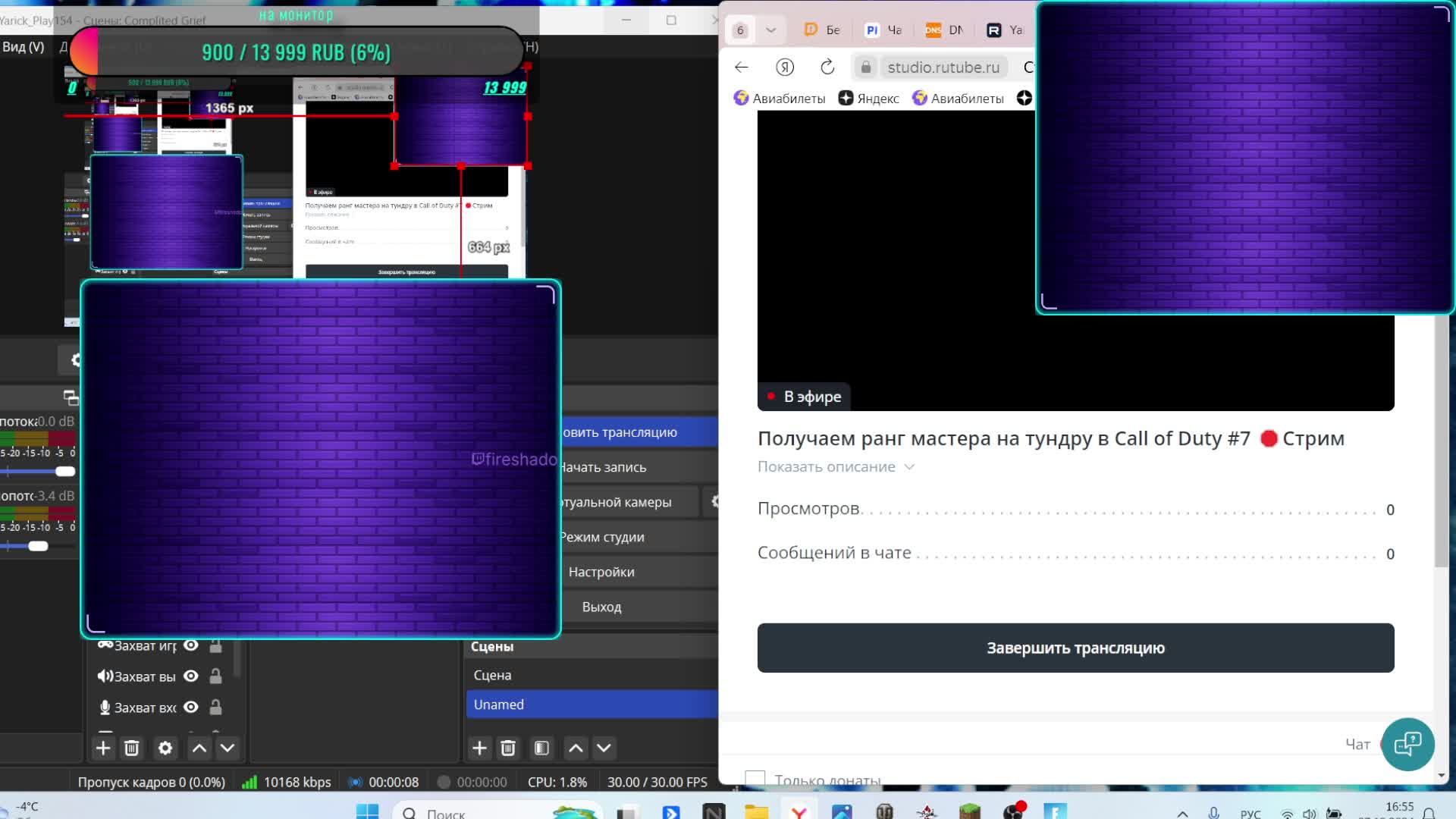The image size is (1456, 819).
Task: Hide the Захват игры source
Action: pos(191,645)
